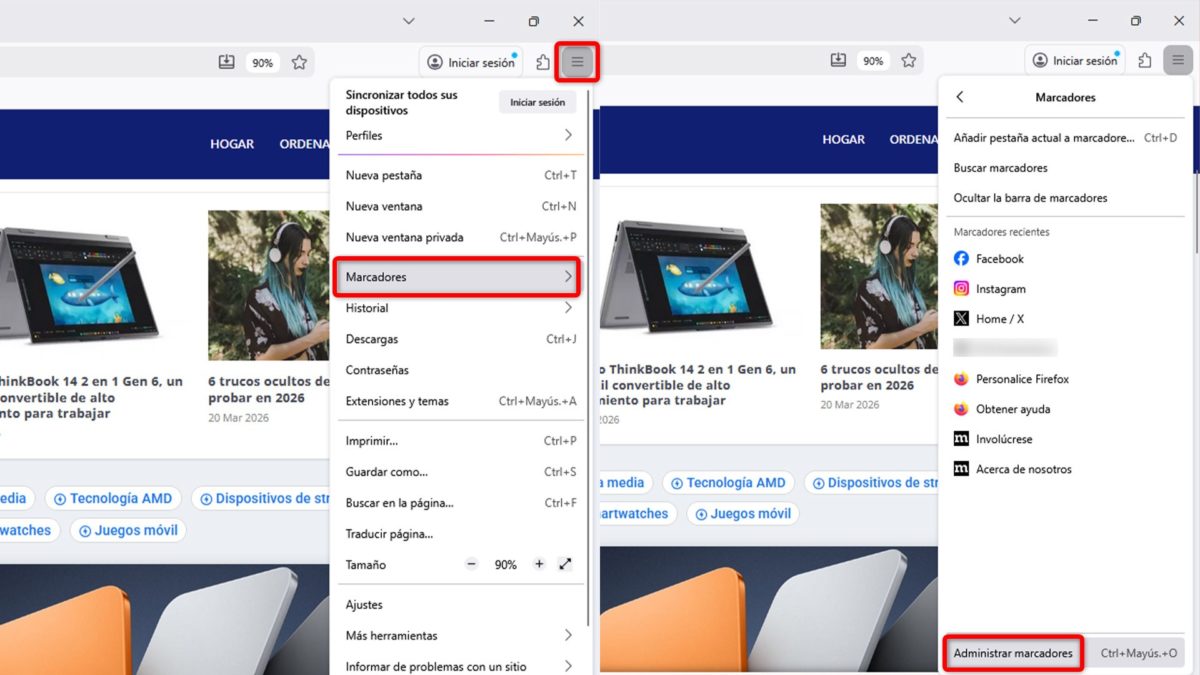Click 90% zoom indicator in left window

click(262, 62)
